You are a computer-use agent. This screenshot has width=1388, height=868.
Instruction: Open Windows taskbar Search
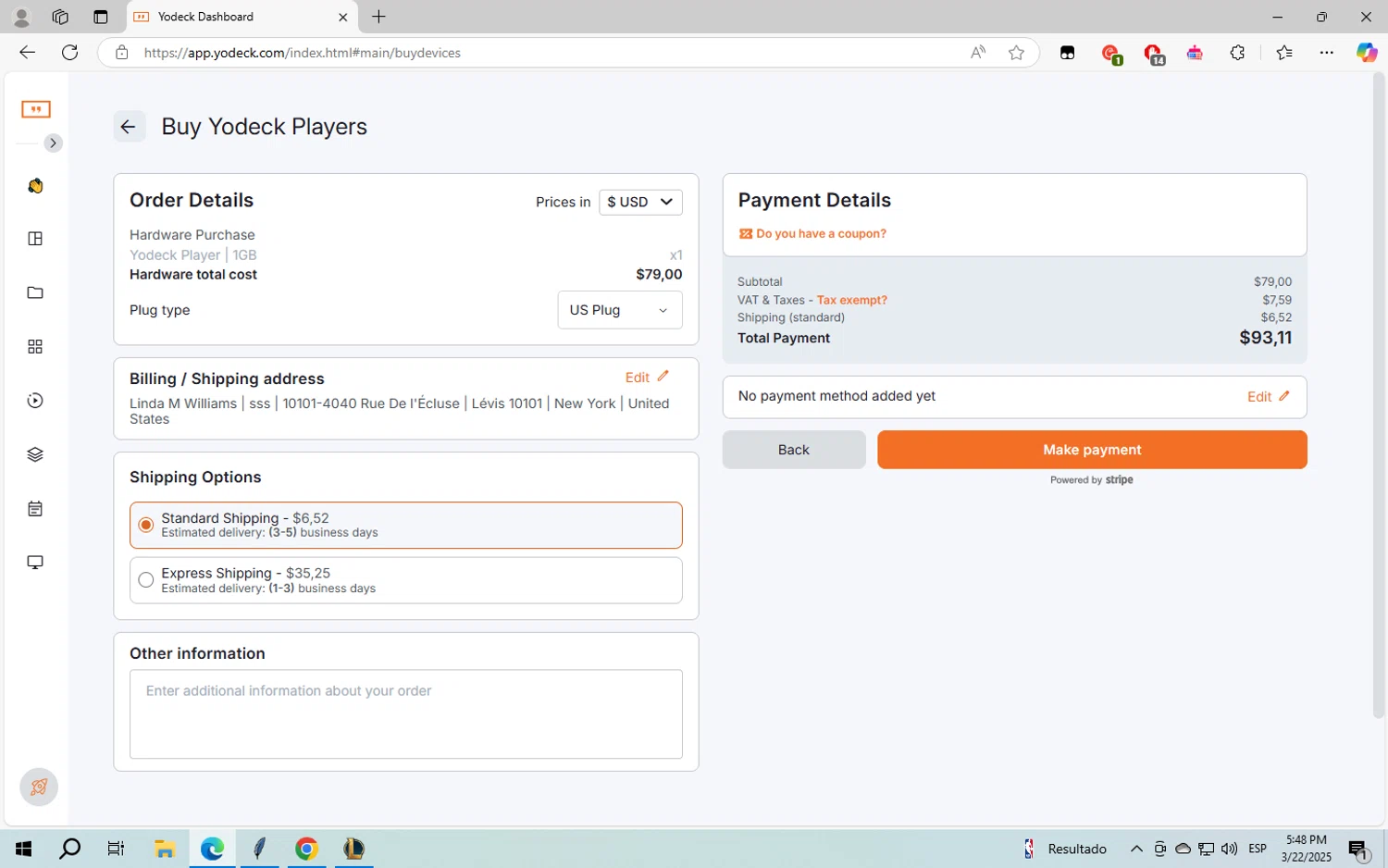click(69, 849)
